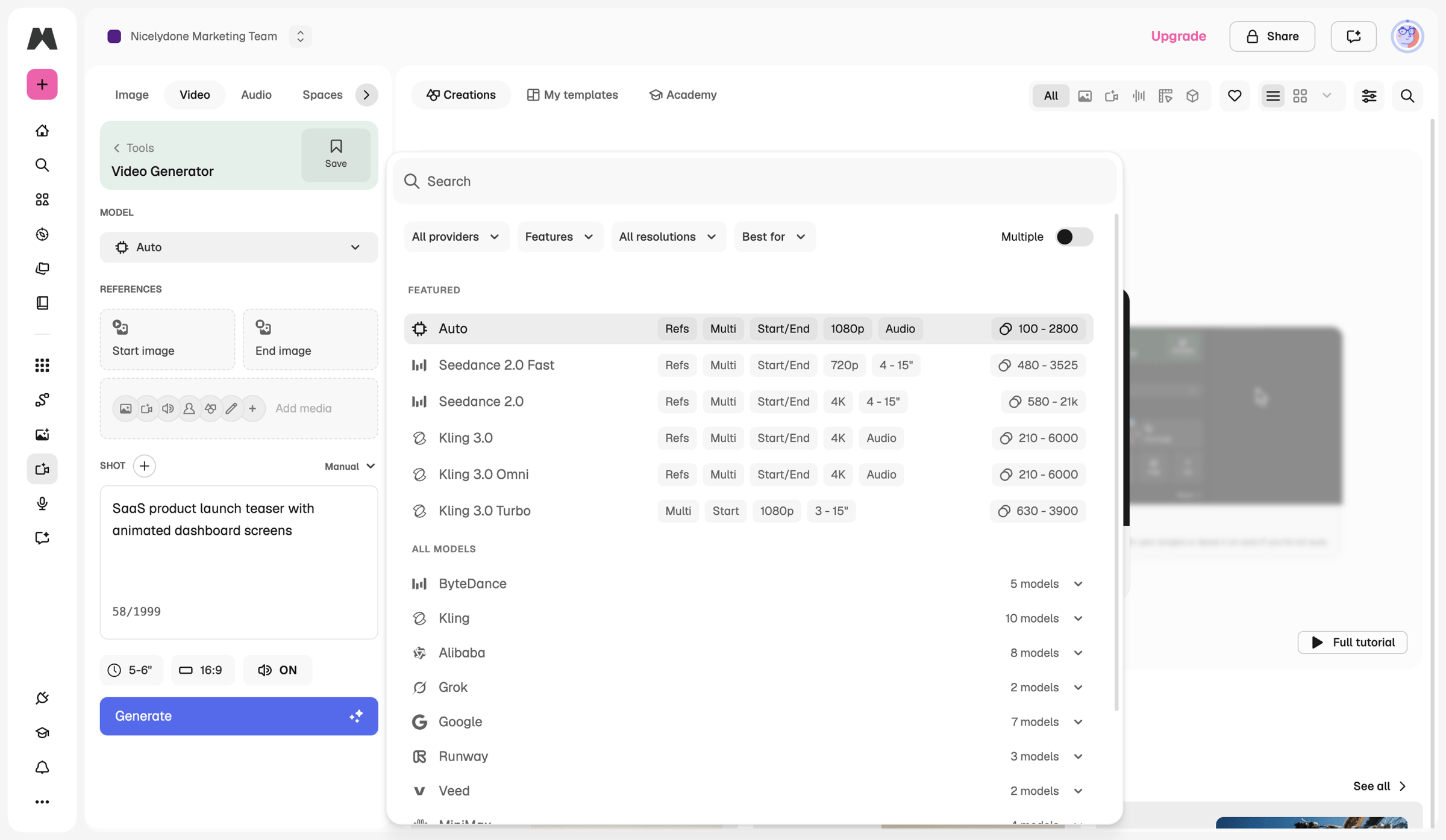Open the image generator sidebar icon
The width and height of the screenshot is (1446, 840).
pos(42,435)
